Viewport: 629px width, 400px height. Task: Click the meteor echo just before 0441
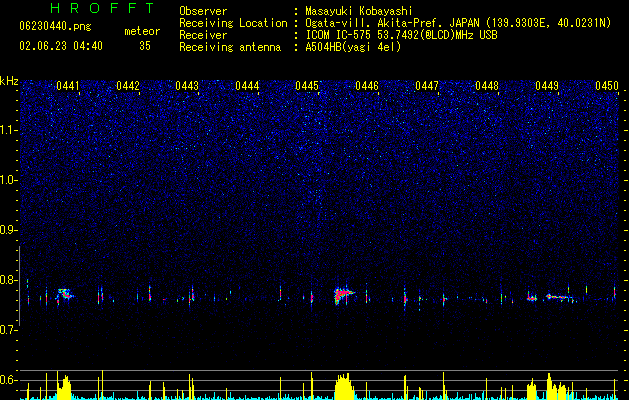pos(64,294)
